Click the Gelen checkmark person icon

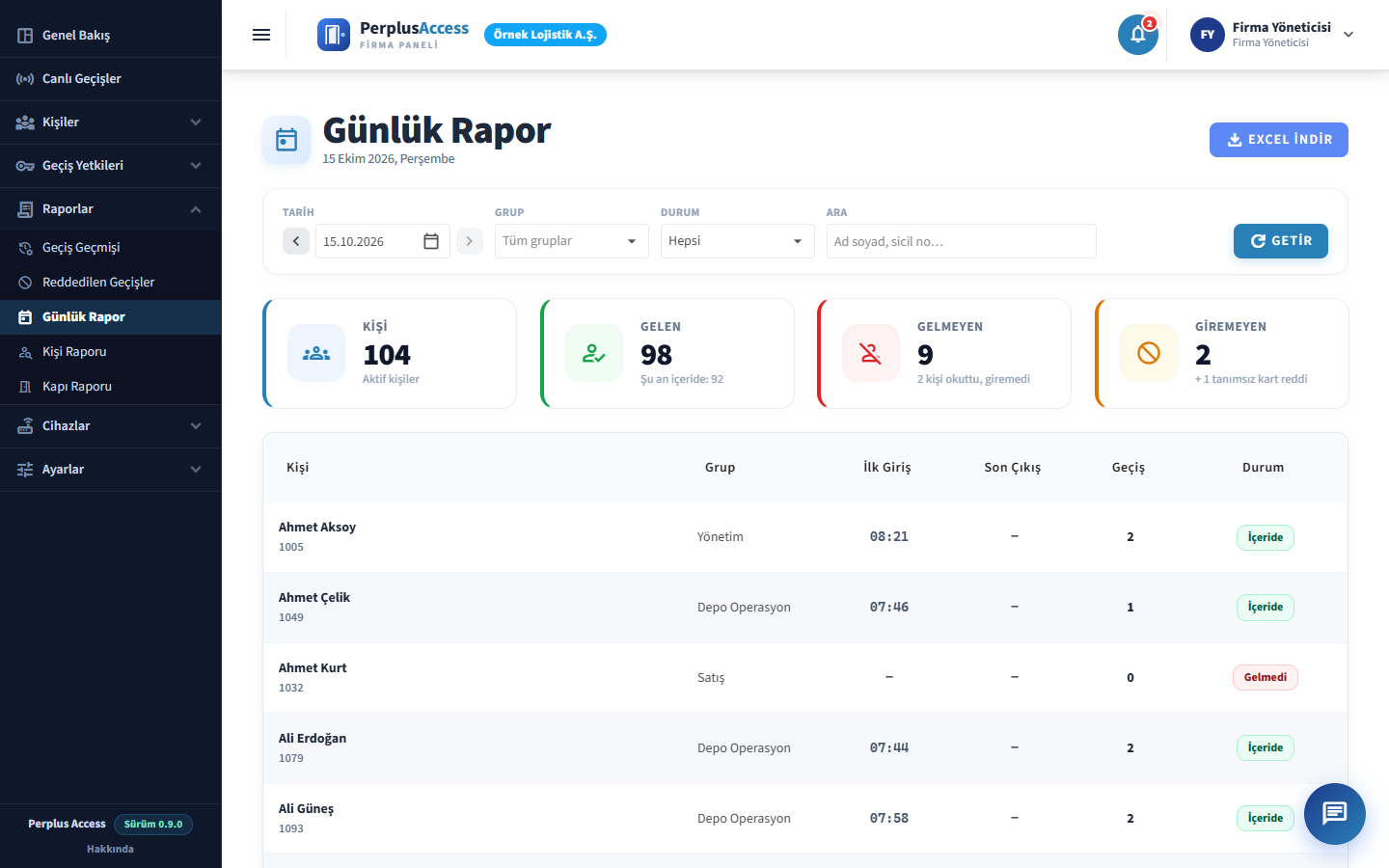pos(594,353)
